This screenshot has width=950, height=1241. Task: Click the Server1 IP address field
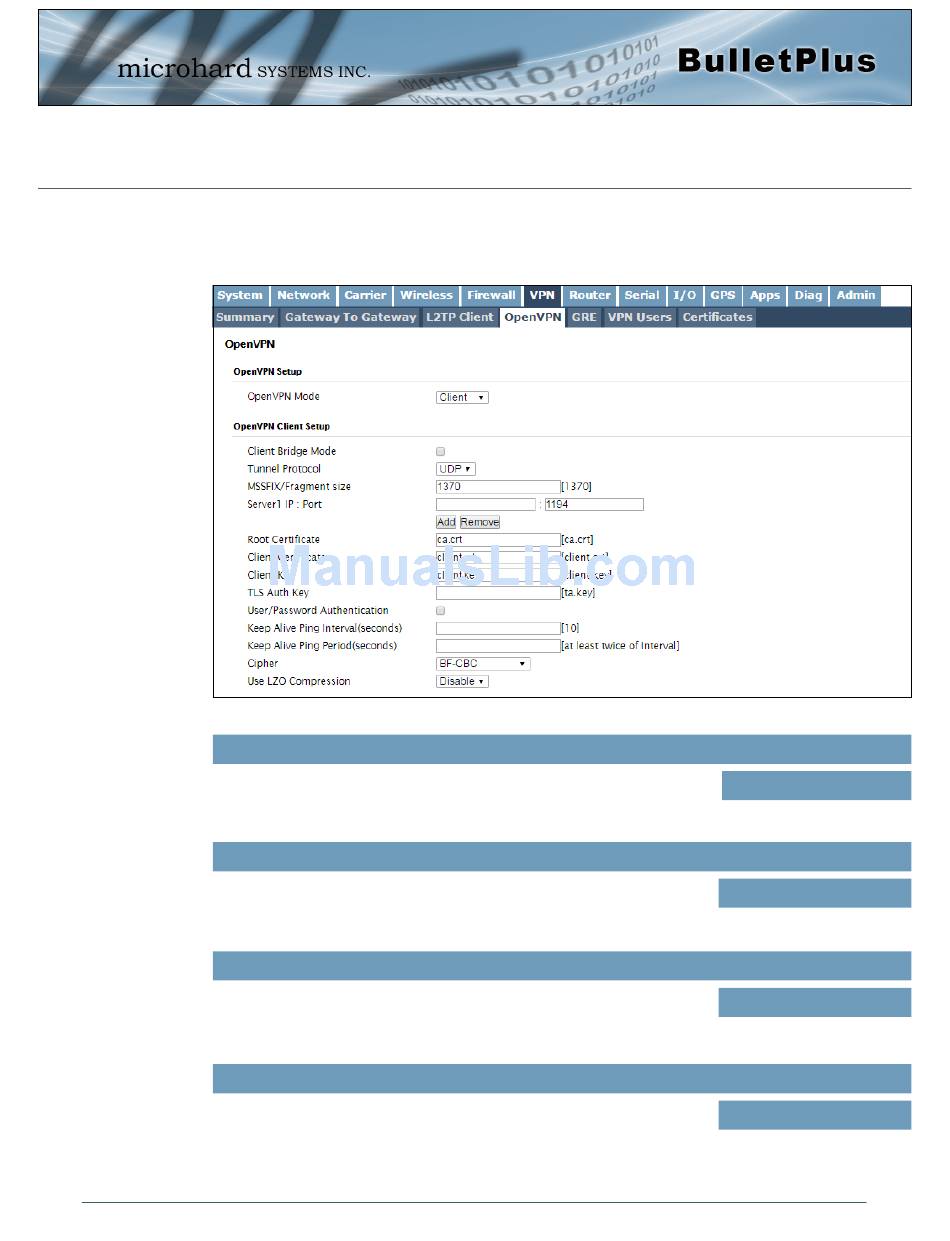[486, 505]
